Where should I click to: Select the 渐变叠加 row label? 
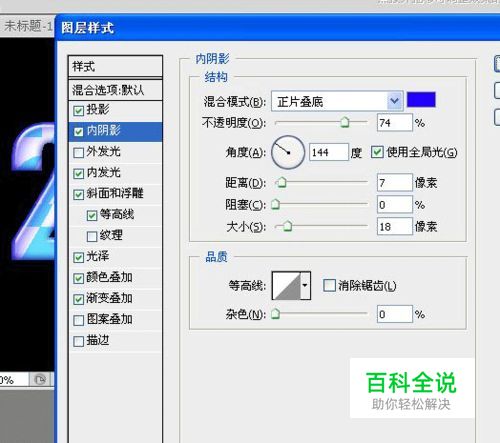point(110,298)
